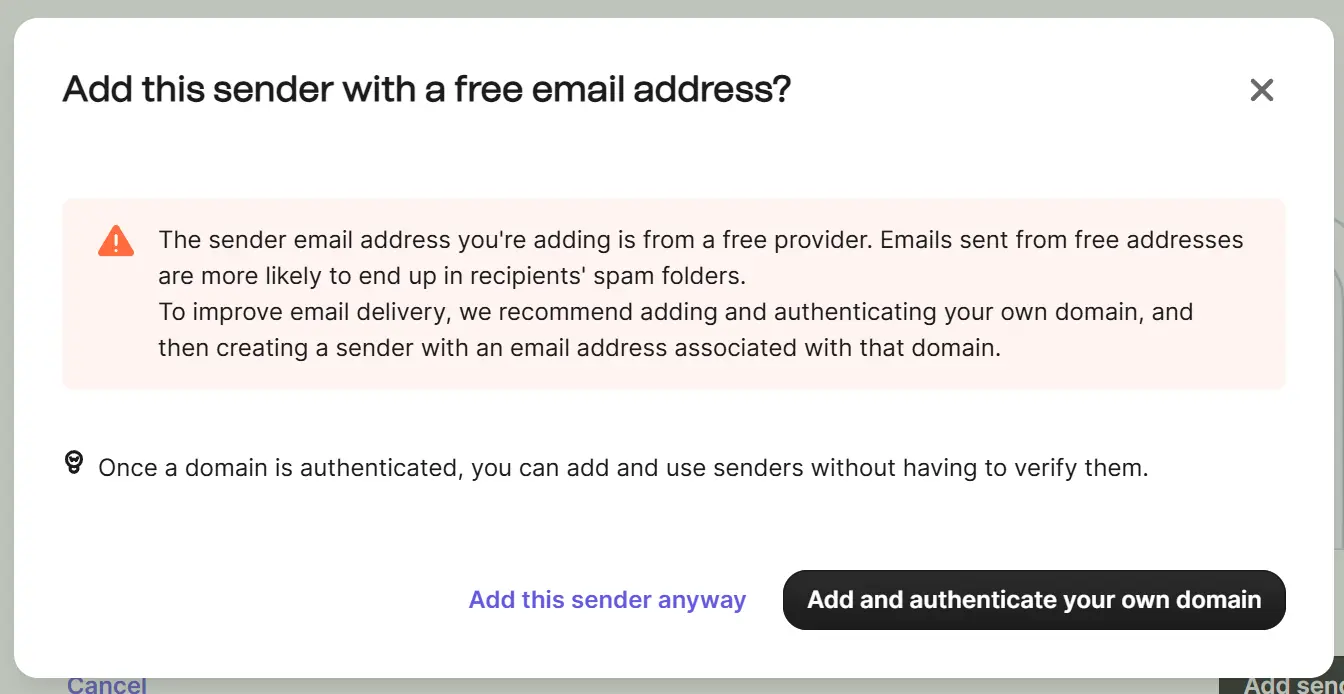Screen dimensions: 1344x694
Task: Click the "Once a domain is authenticated" tip text
Action: pos(623,467)
